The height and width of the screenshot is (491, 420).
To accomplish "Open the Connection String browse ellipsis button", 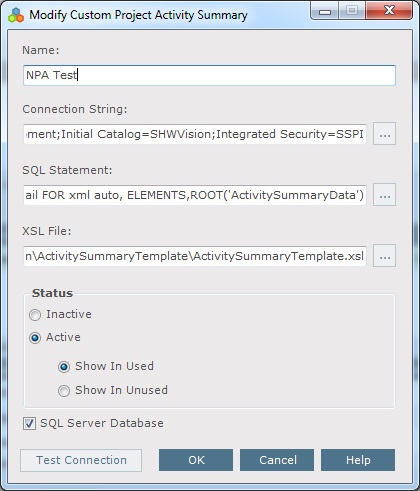I will coord(384,134).
